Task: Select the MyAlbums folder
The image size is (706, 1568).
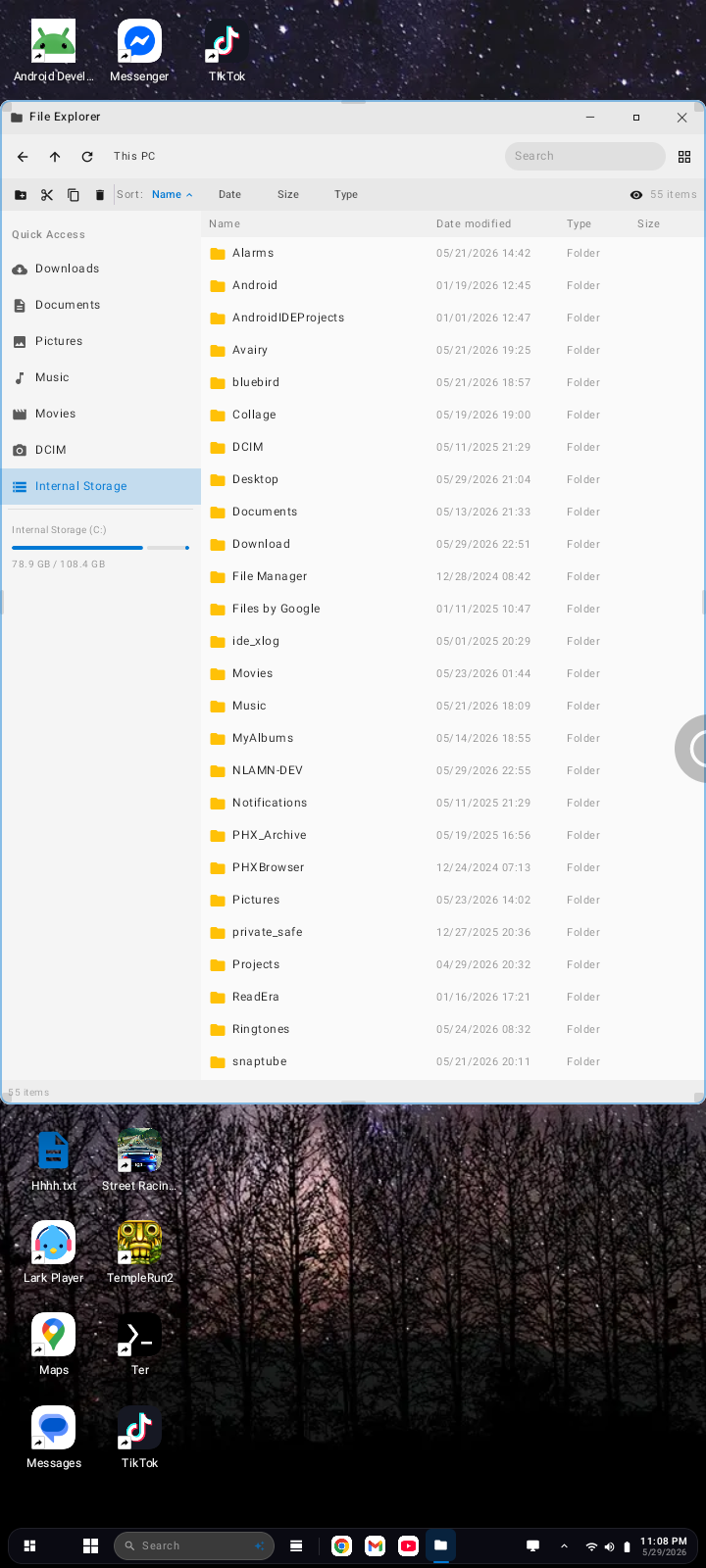Action: click(x=453, y=738)
